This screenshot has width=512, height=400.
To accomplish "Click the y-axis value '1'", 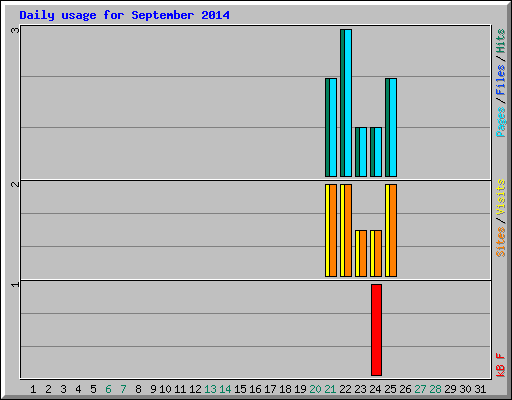I will [x=15, y=284].
